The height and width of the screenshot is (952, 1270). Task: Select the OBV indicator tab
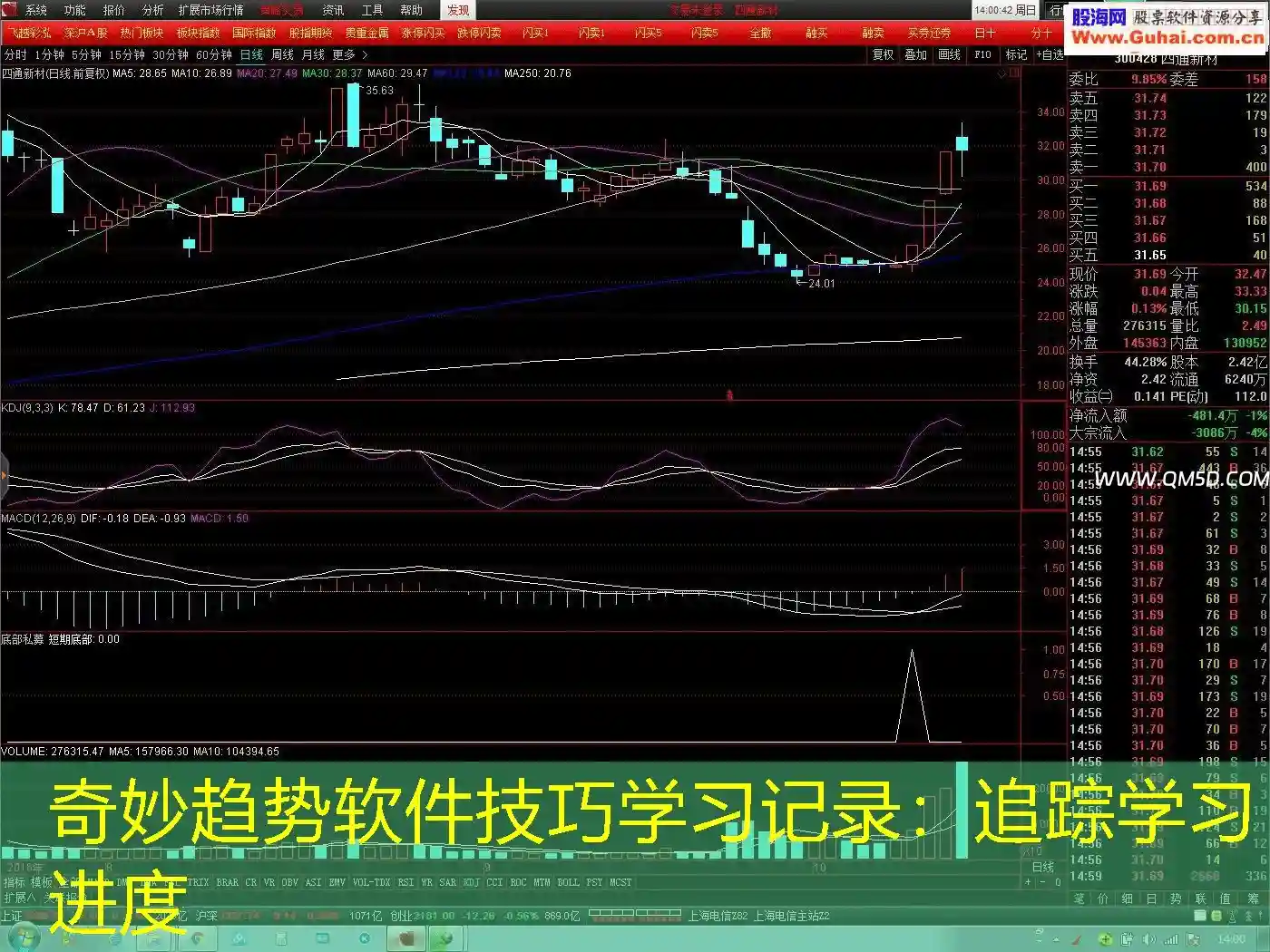(x=289, y=882)
